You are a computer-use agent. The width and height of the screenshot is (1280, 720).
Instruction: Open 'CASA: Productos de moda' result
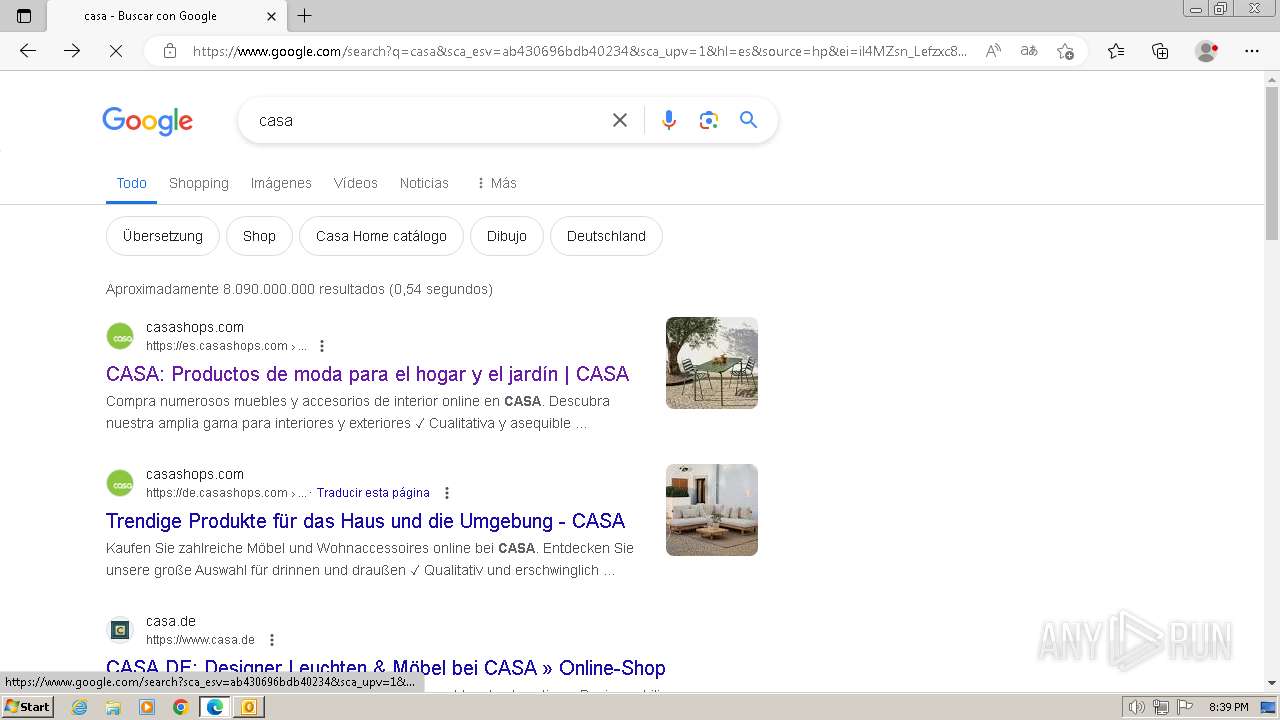point(367,374)
